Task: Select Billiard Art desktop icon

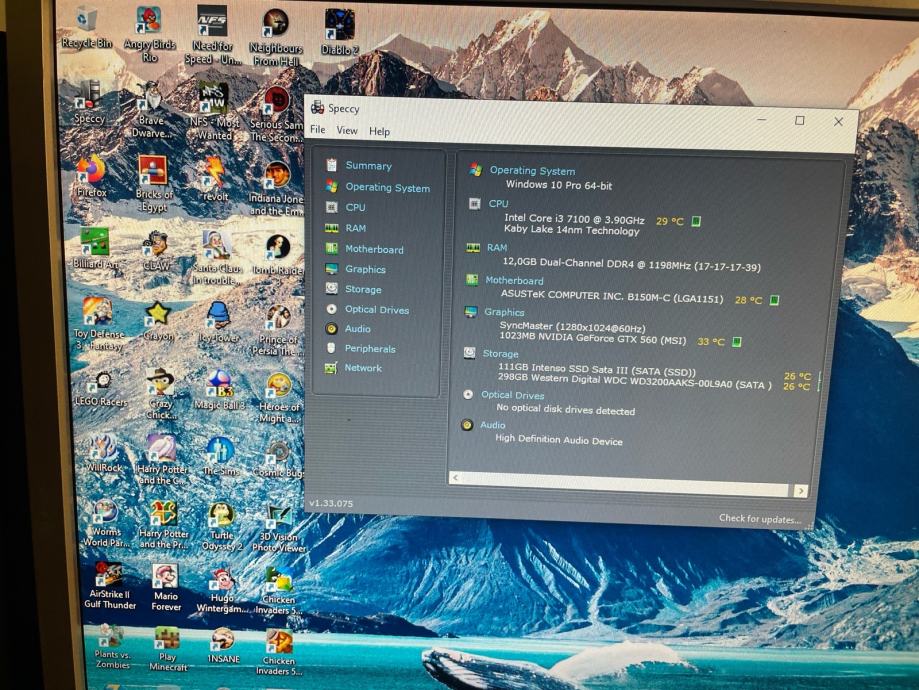Action: pyautogui.click(x=96, y=247)
